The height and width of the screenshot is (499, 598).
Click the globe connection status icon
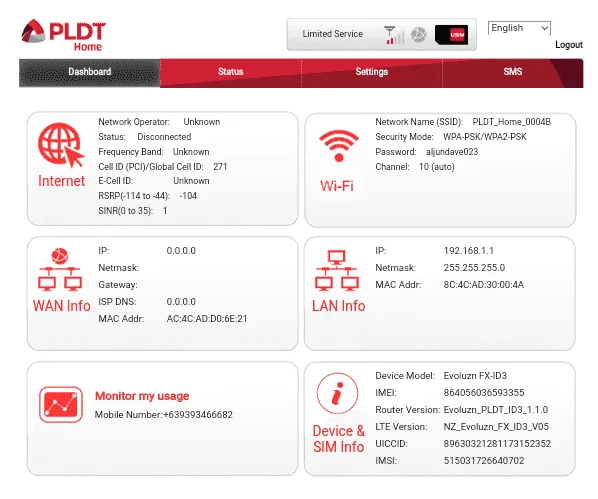tap(418, 35)
